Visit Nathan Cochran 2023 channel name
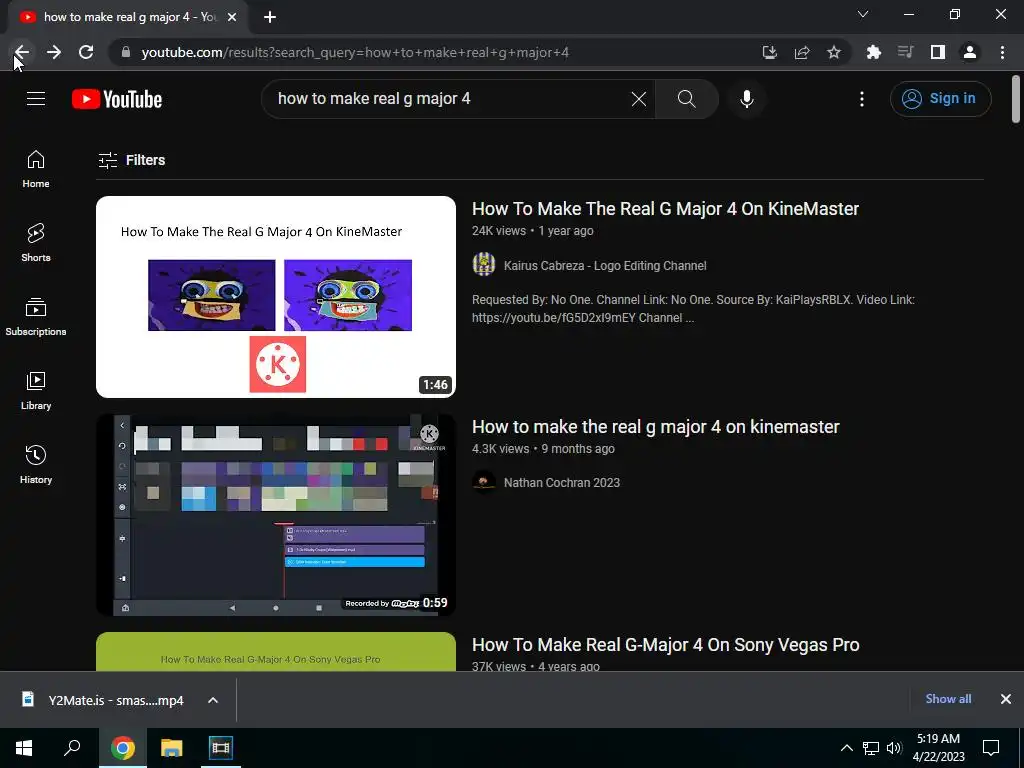Screen dimensions: 1024x768 (562, 483)
